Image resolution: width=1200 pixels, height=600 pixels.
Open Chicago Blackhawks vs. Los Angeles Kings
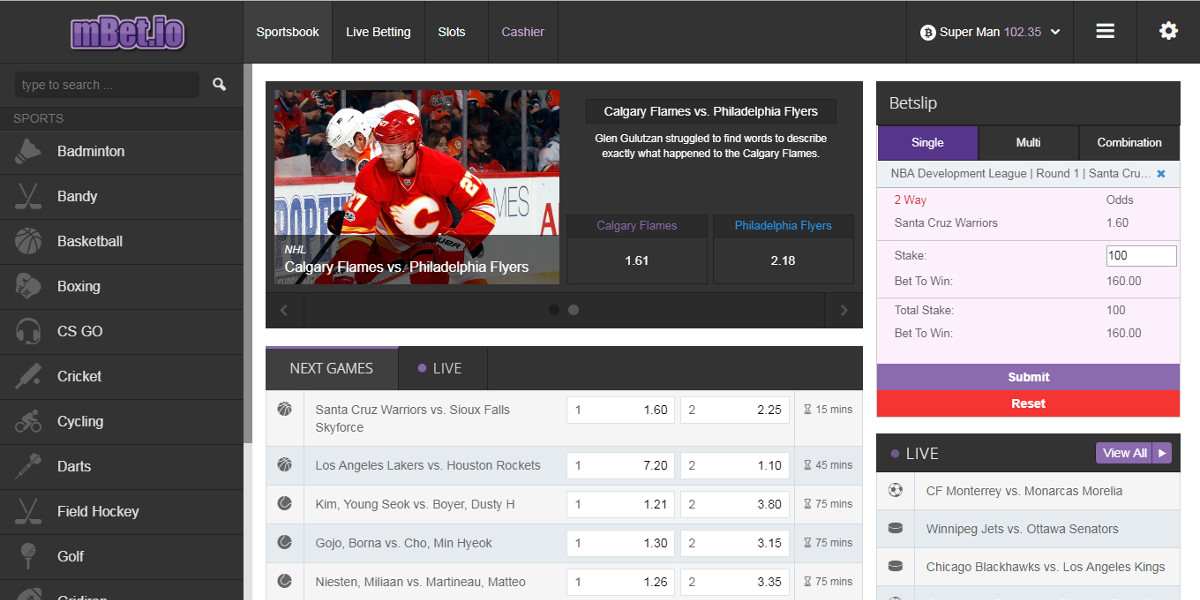1045,567
